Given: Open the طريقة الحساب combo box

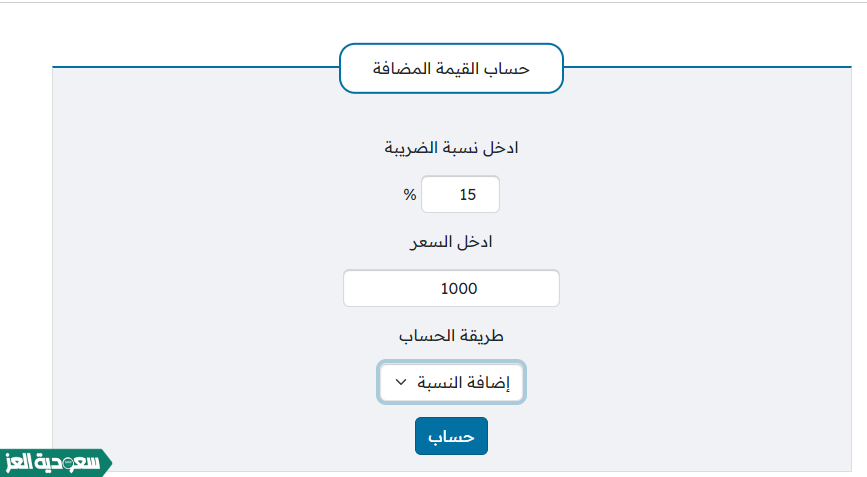Looking at the screenshot, I should (x=452, y=382).
